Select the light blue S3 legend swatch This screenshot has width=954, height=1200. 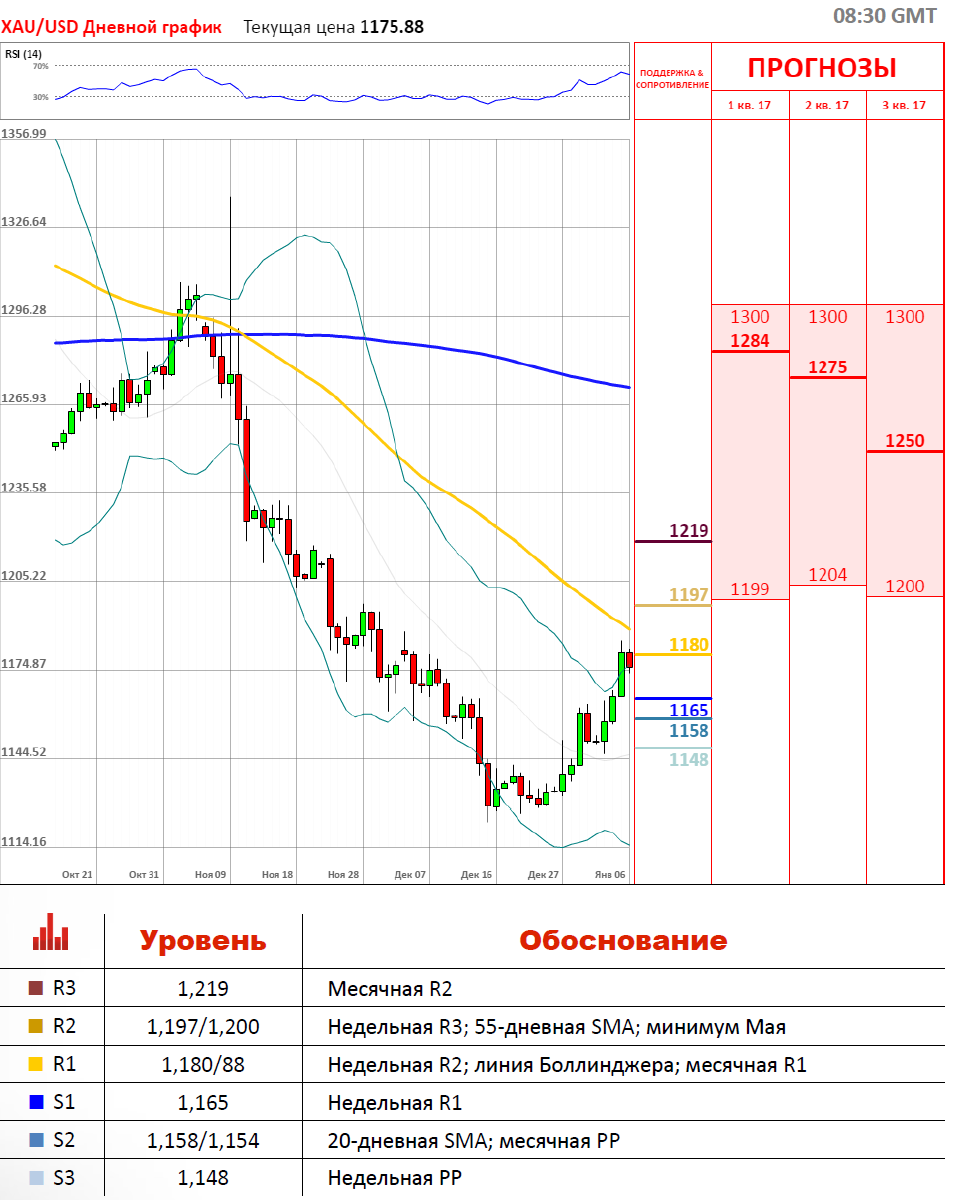point(37,1179)
